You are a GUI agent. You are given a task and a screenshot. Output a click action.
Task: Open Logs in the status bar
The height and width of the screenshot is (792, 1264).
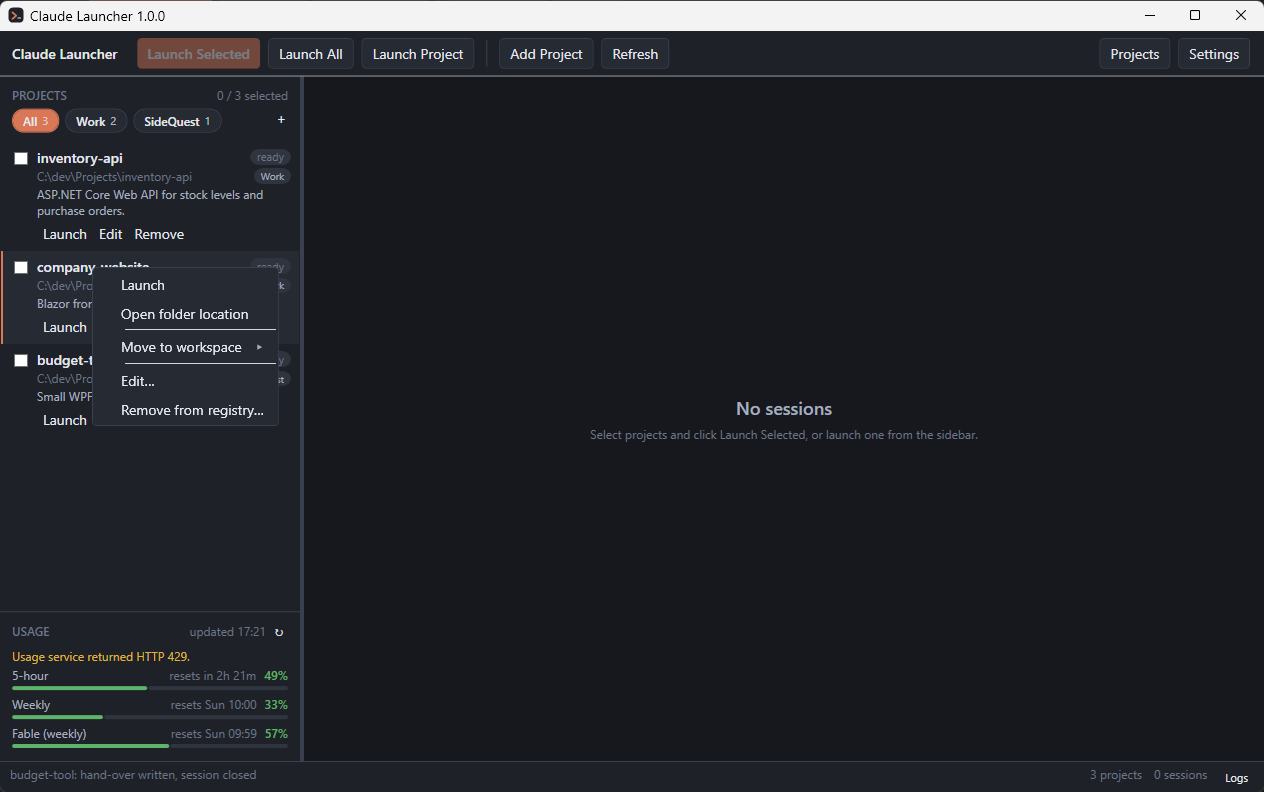coord(1236,777)
